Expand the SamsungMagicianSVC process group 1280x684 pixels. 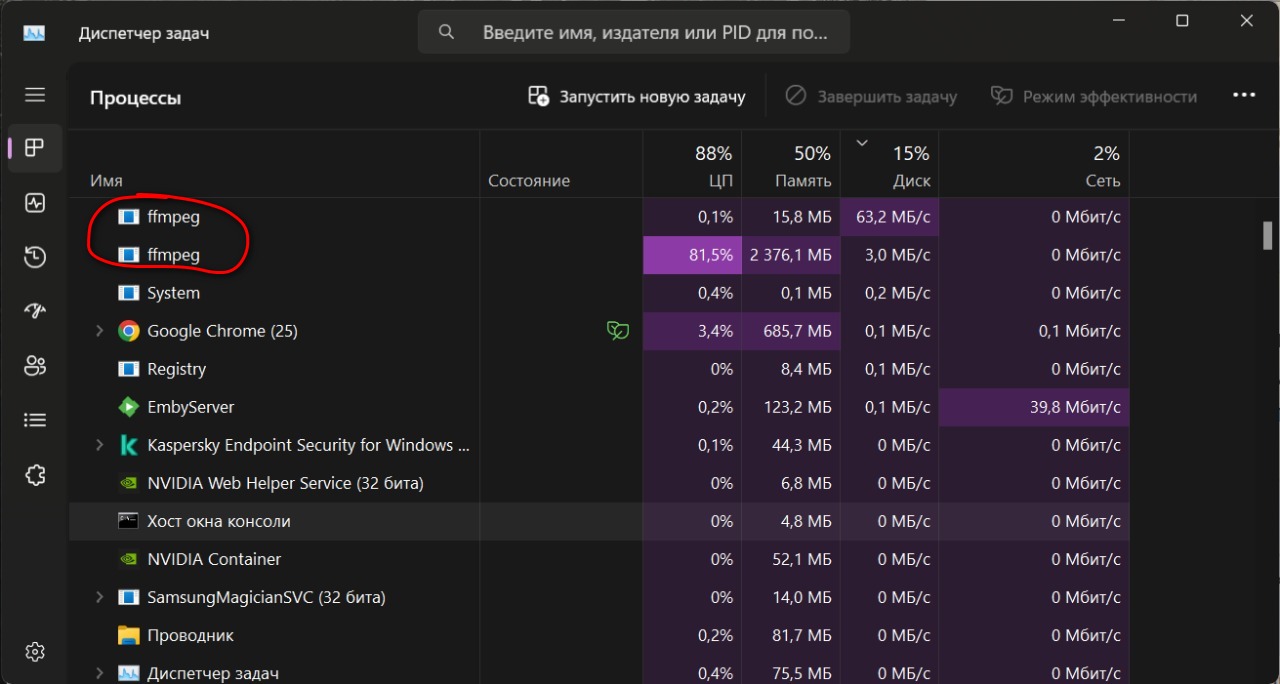(x=99, y=597)
